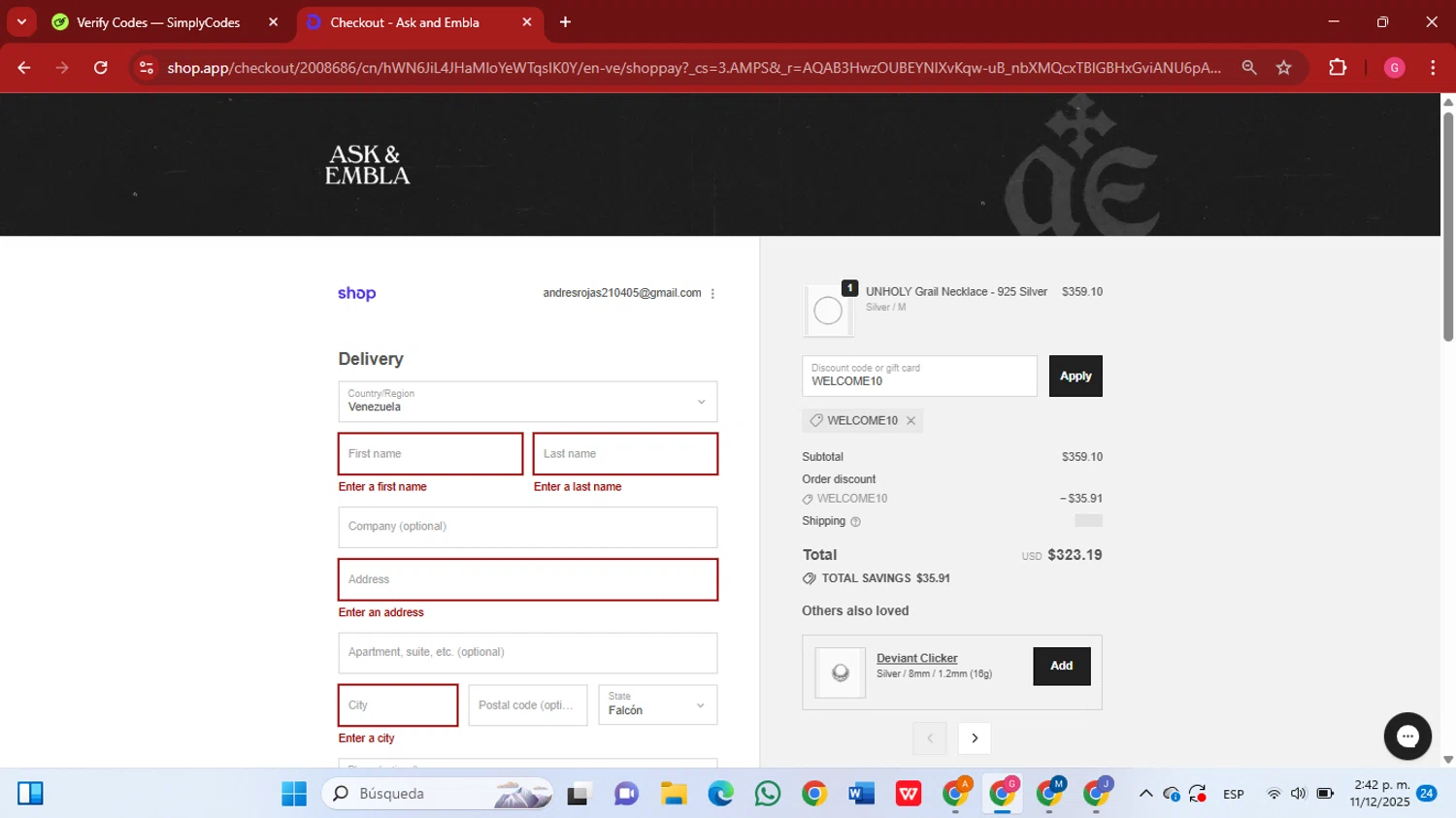Open Task View from taskbar
This screenshot has height=818, width=1456.
click(579, 794)
